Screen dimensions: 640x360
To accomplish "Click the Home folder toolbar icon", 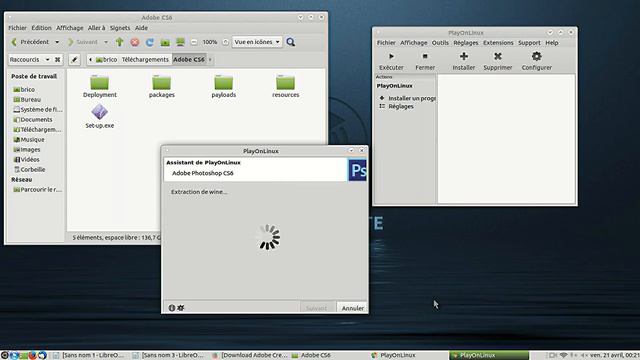I will click(165, 42).
